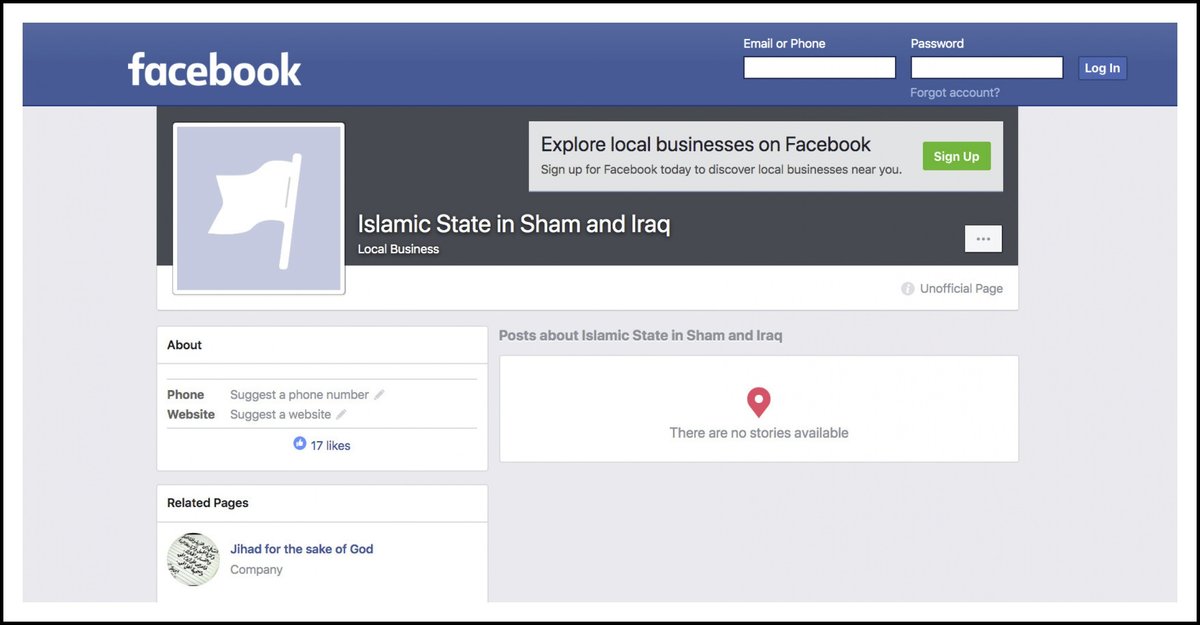Screen dimensions: 1200x625
Task: Click the pencil icon beside website
Action: click(341, 415)
